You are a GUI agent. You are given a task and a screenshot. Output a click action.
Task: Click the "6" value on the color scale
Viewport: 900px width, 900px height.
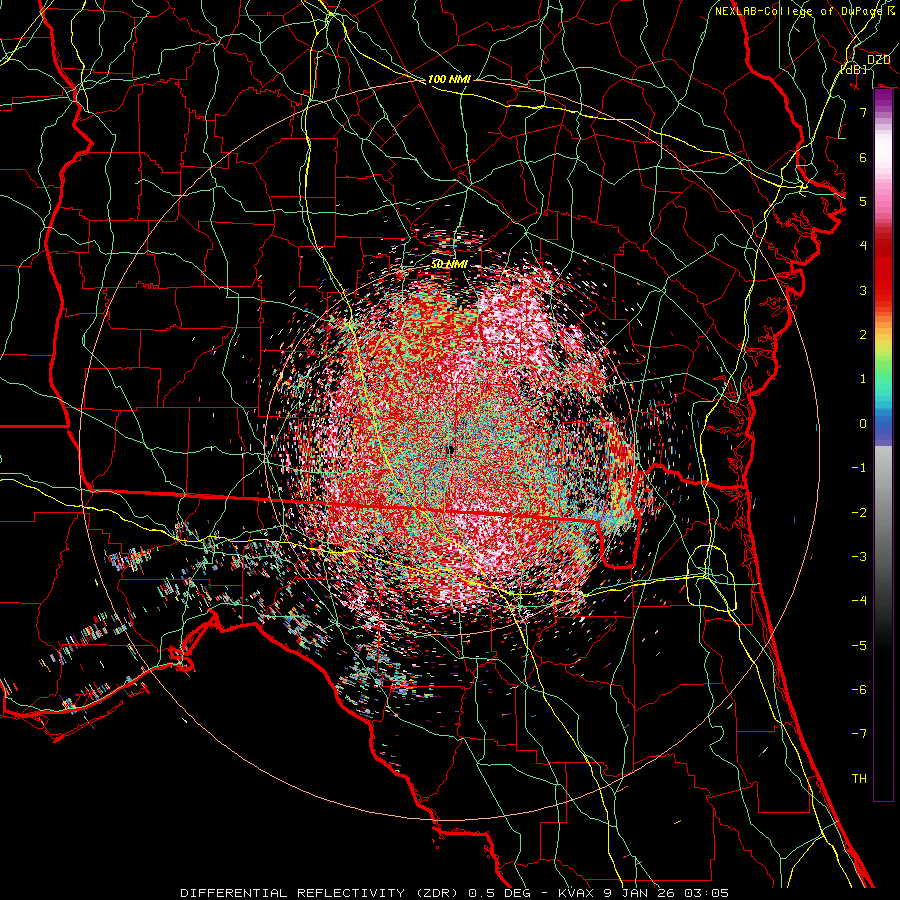pos(863,157)
